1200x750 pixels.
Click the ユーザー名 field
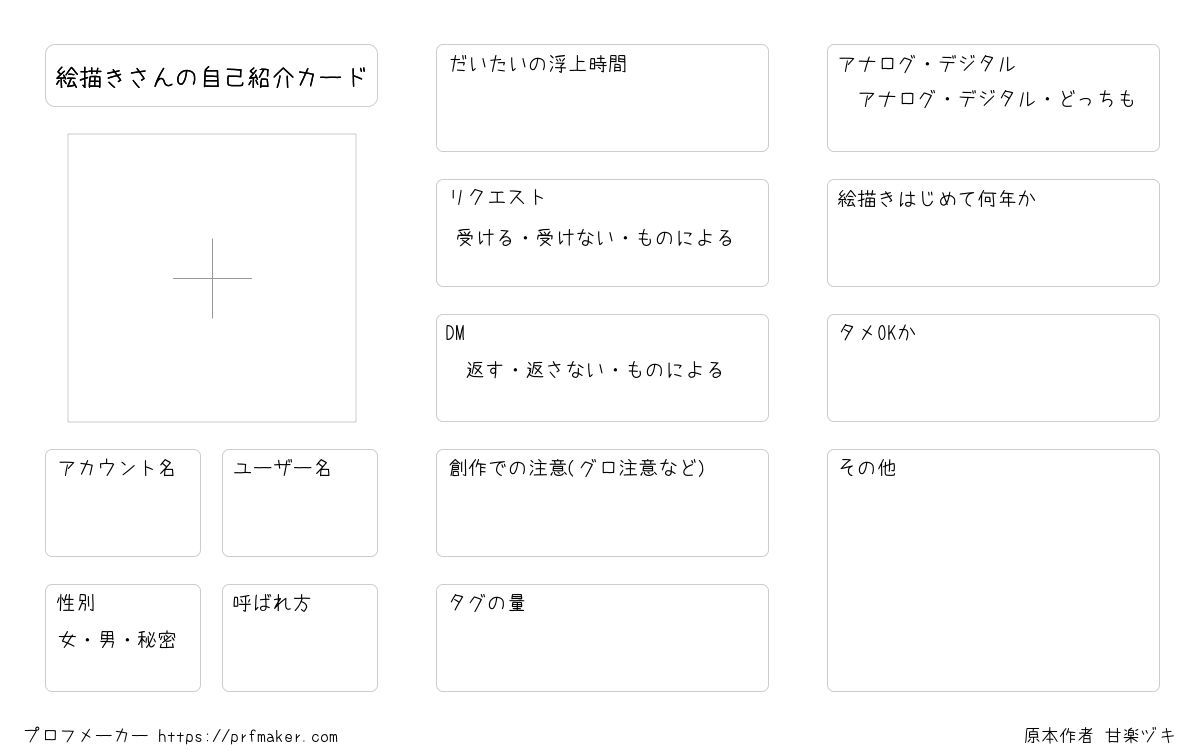[300, 503]
